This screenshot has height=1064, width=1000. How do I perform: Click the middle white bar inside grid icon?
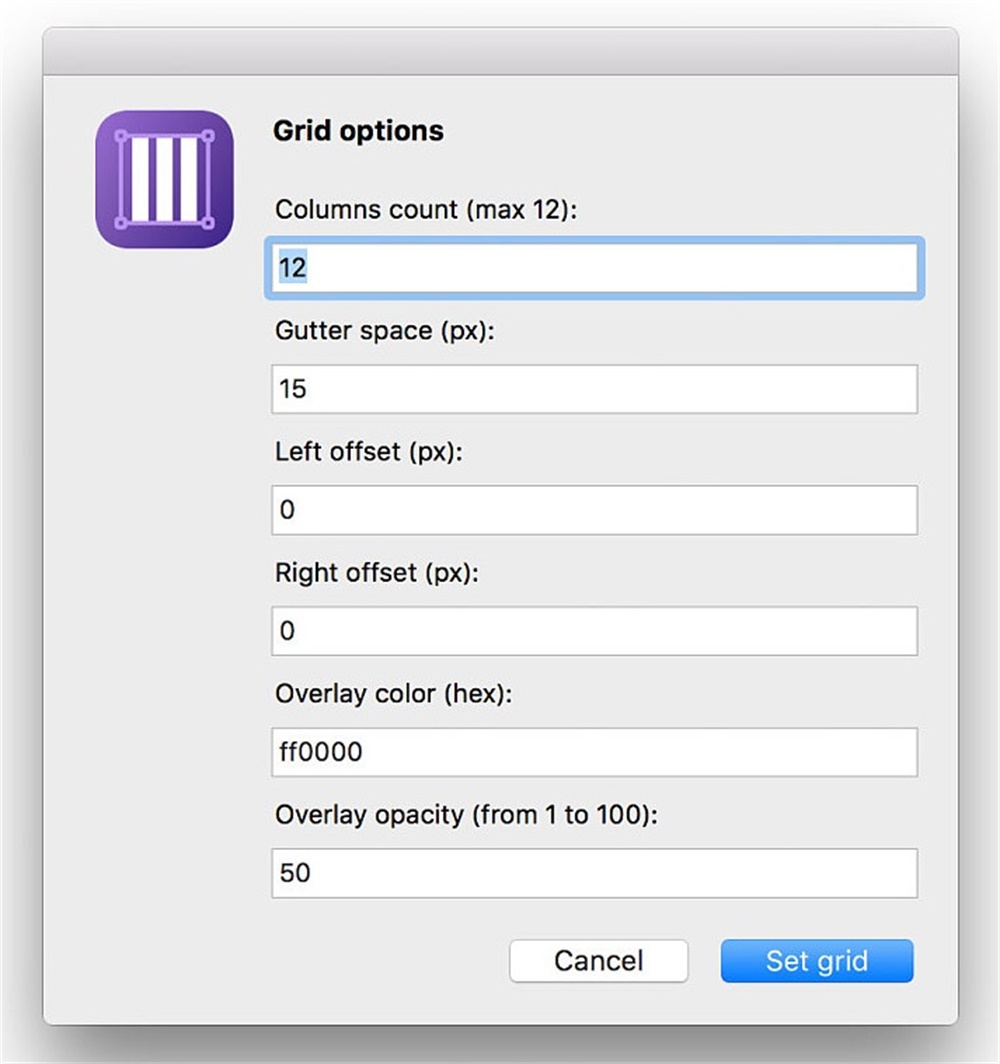(165, 179)
